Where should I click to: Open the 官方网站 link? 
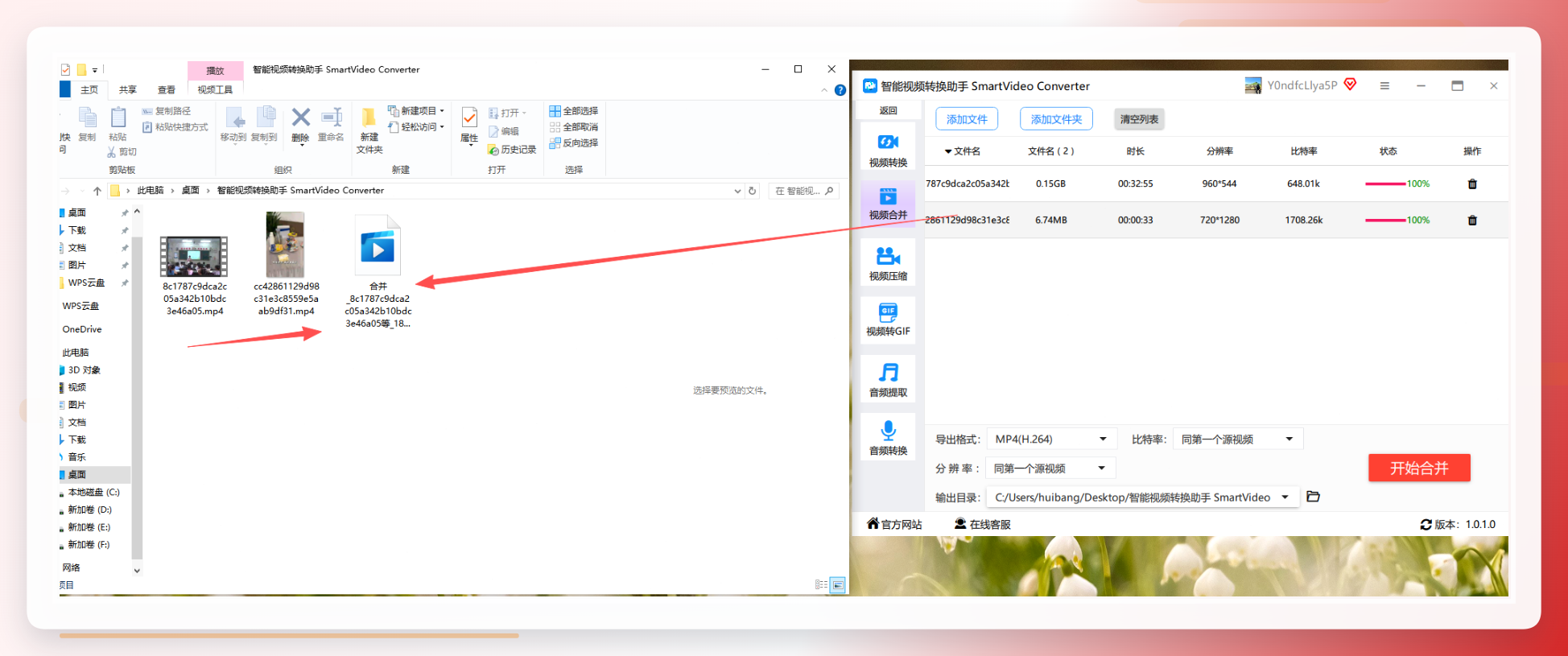point(894,525)
